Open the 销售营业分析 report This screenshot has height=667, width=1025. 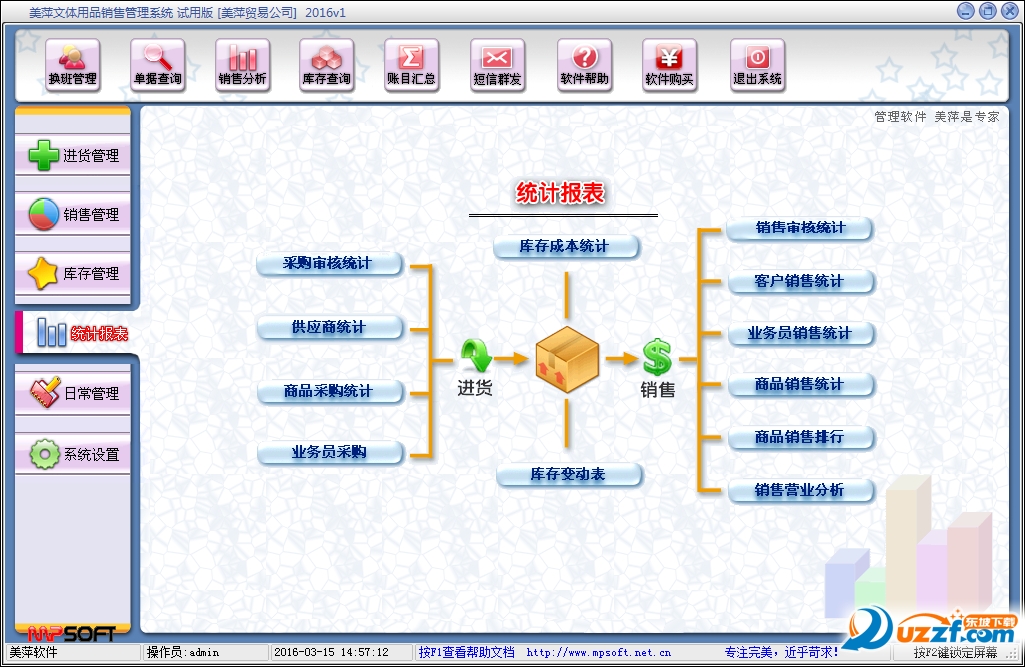click(x=800, y=490)
